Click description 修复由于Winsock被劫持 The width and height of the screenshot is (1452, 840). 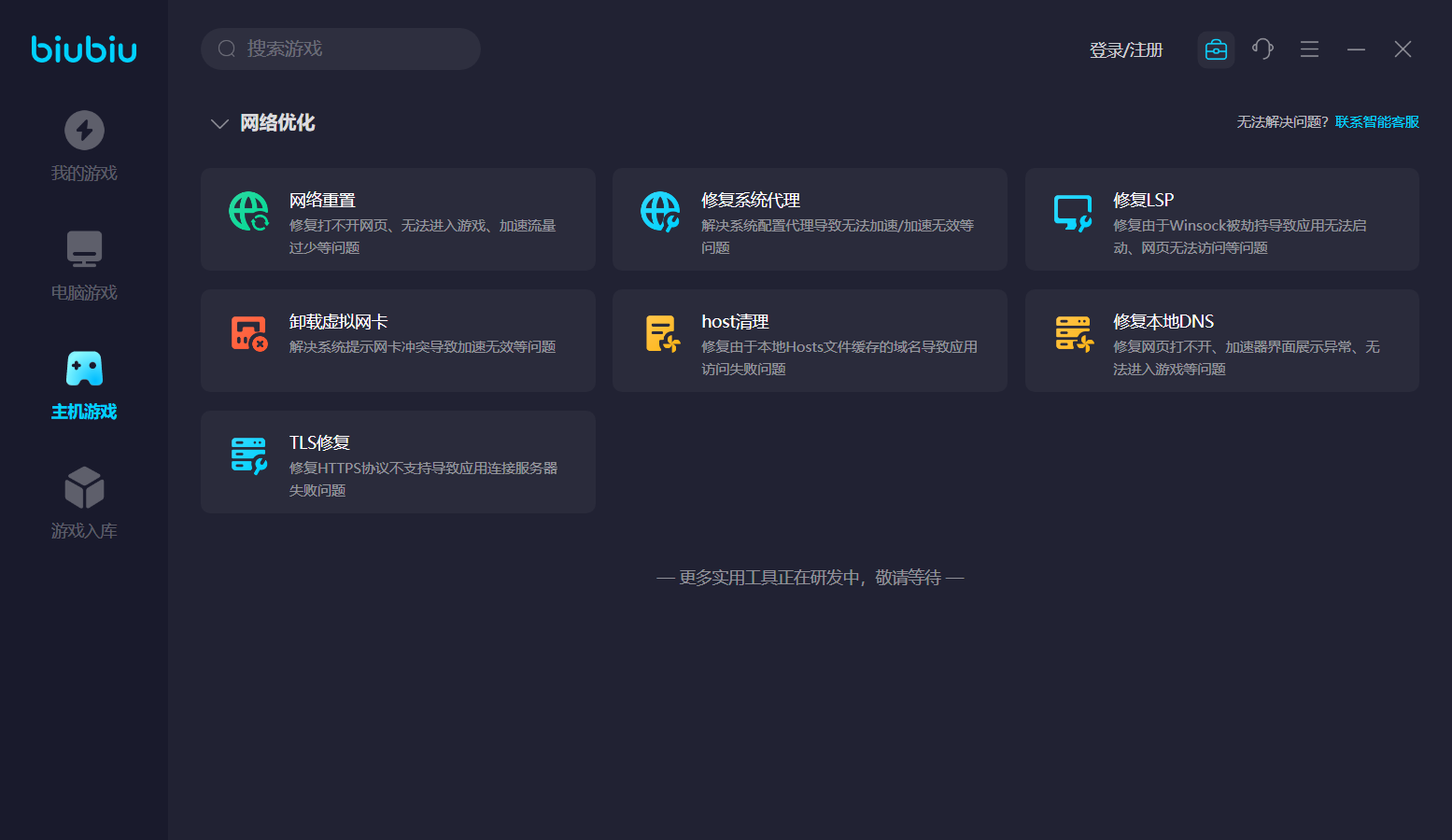click(x=1240, y=237)
